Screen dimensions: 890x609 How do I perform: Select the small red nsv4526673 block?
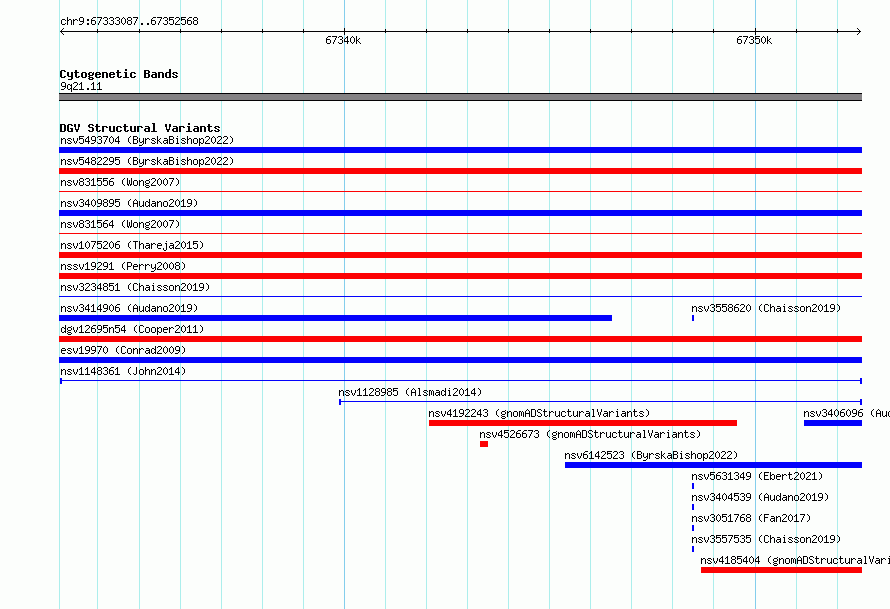[484, 444]
